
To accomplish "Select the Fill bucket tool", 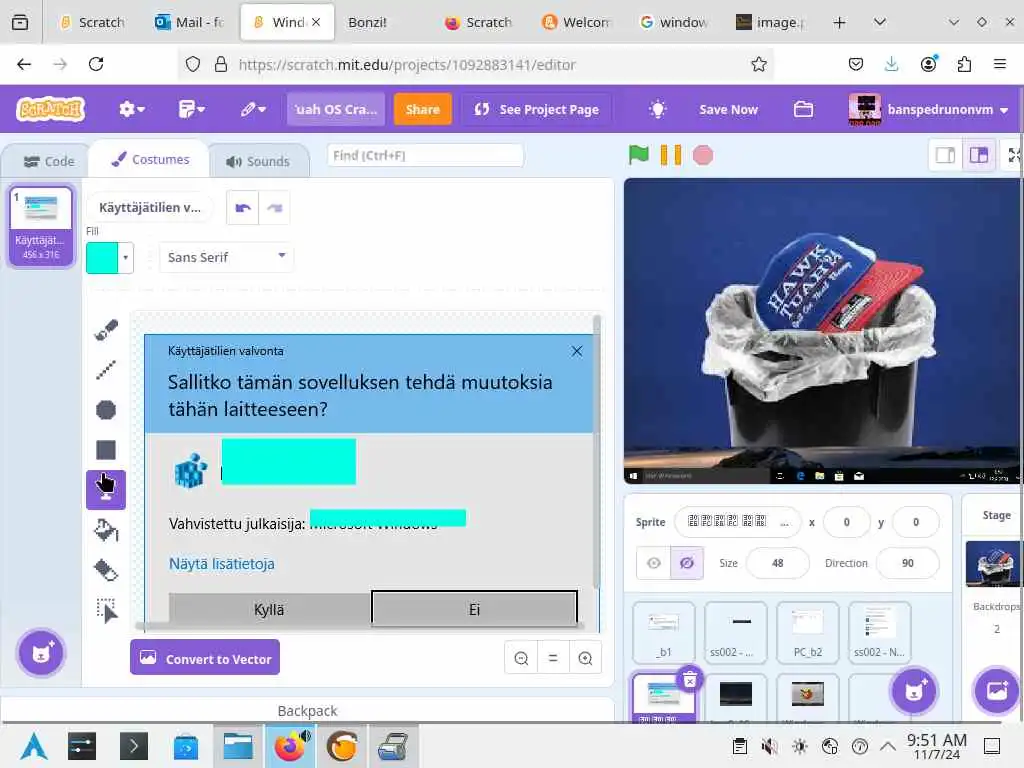I will pos(106,530).
